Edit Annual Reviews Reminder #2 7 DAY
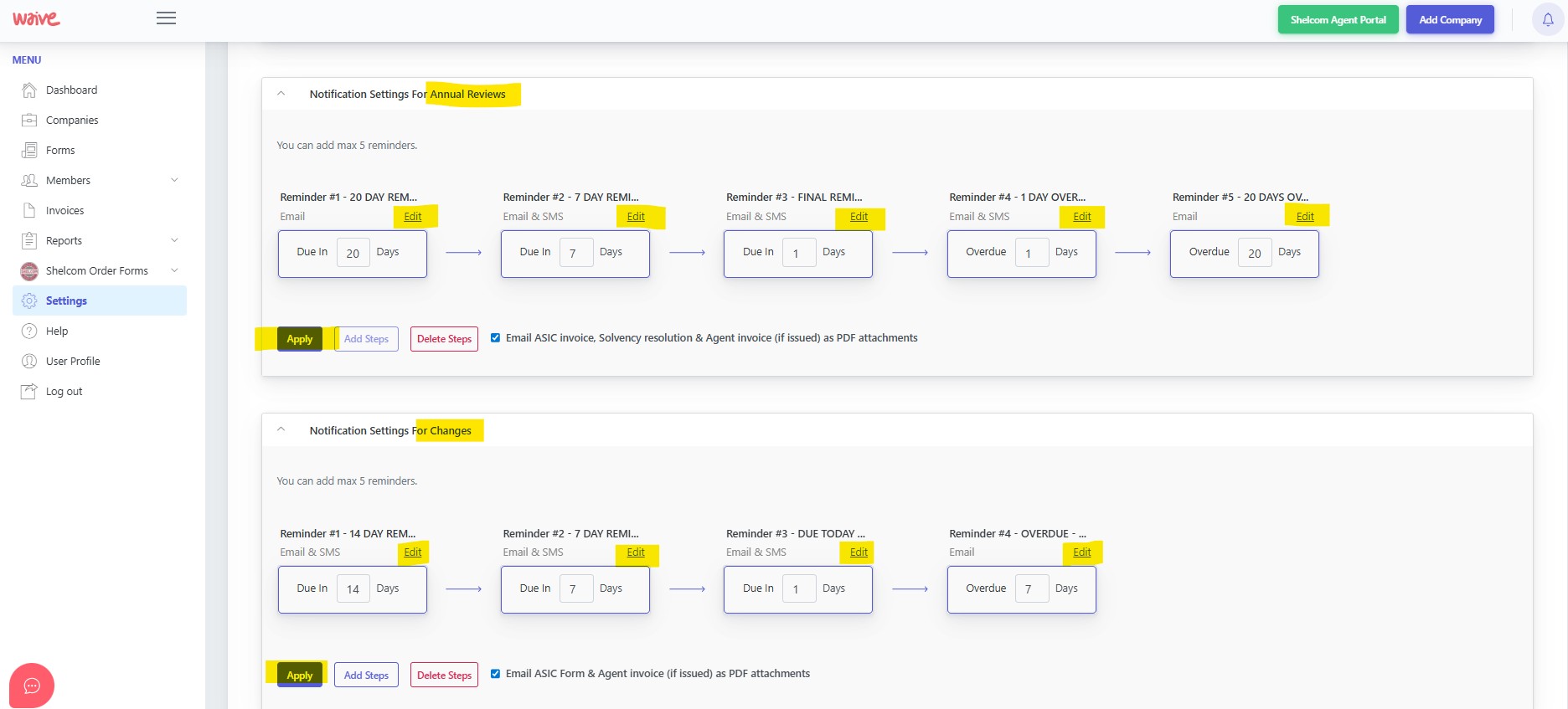 [x=636, y=217]
